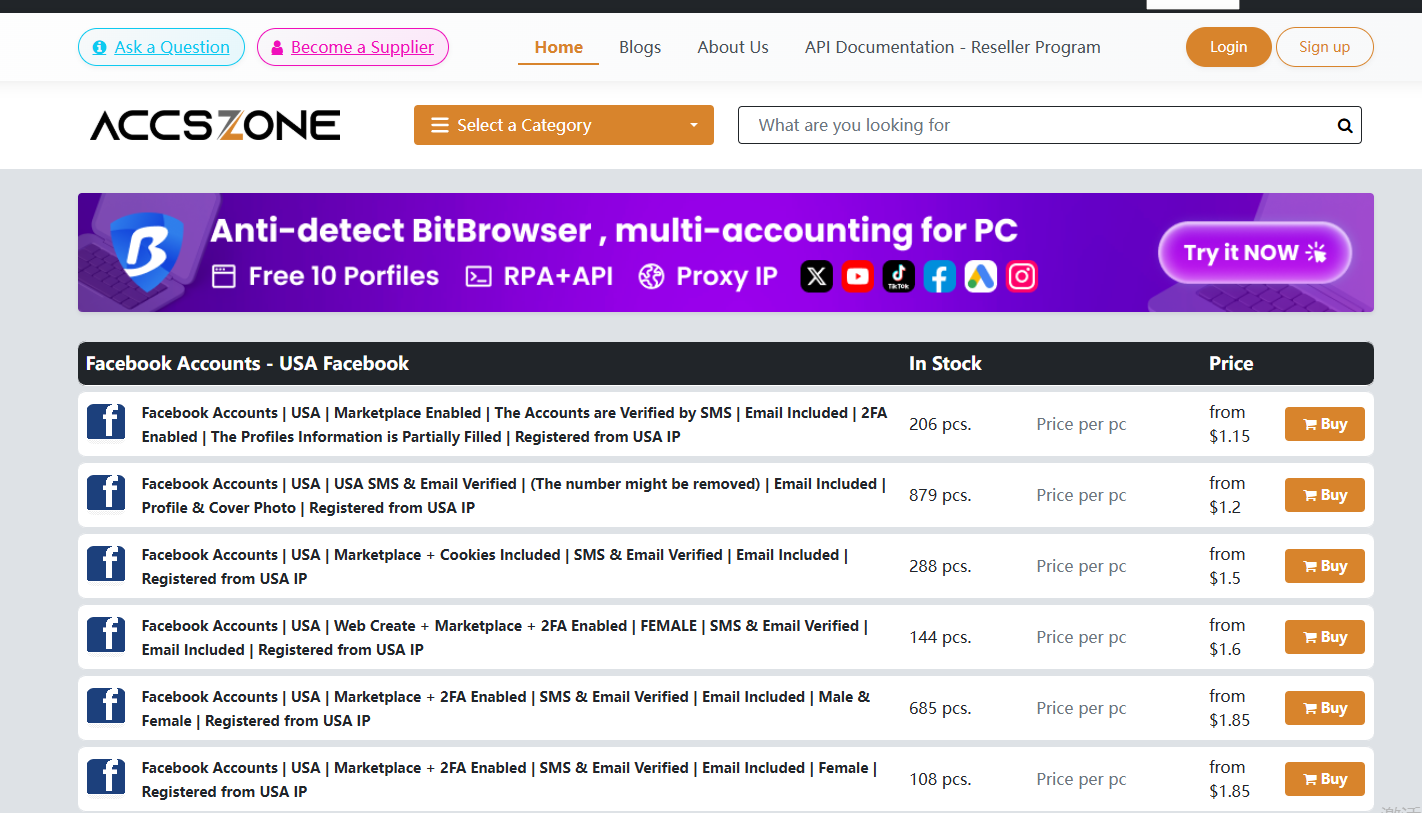1422x813 pixels.
Task: Click the ACCSZONE site logo
Action: pyautogui.click(x=216, y=125)
